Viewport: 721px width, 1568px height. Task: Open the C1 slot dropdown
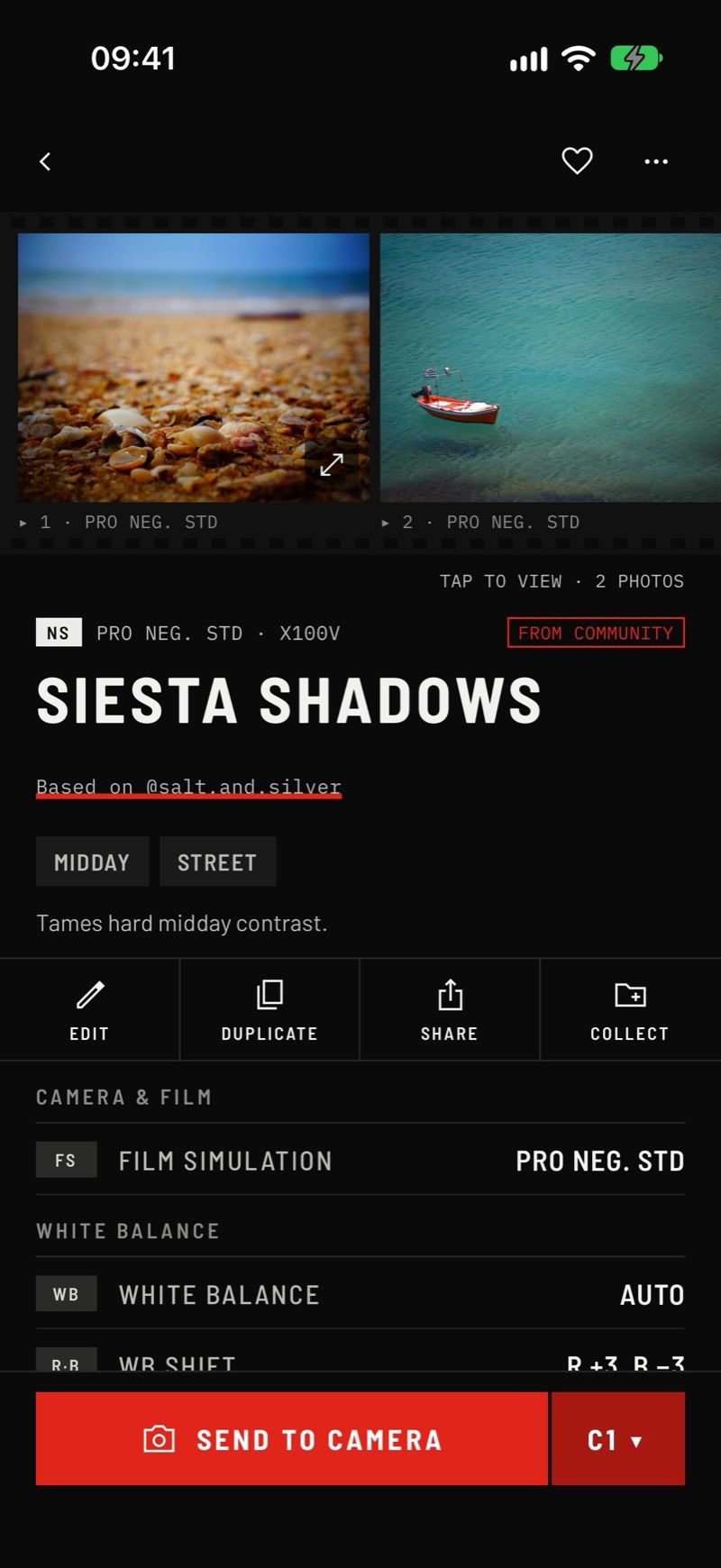point(617,1439)
